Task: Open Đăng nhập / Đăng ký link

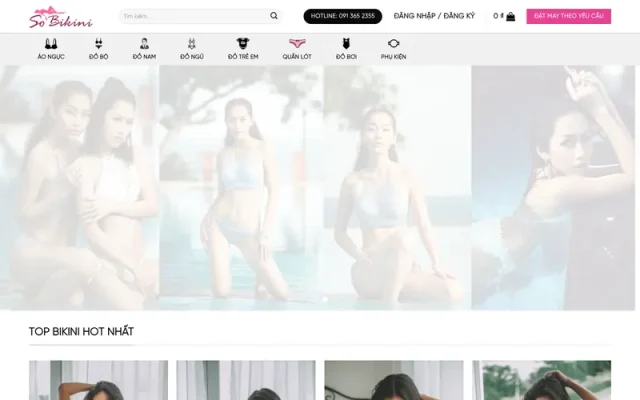Action: click(x=434, y=16)
